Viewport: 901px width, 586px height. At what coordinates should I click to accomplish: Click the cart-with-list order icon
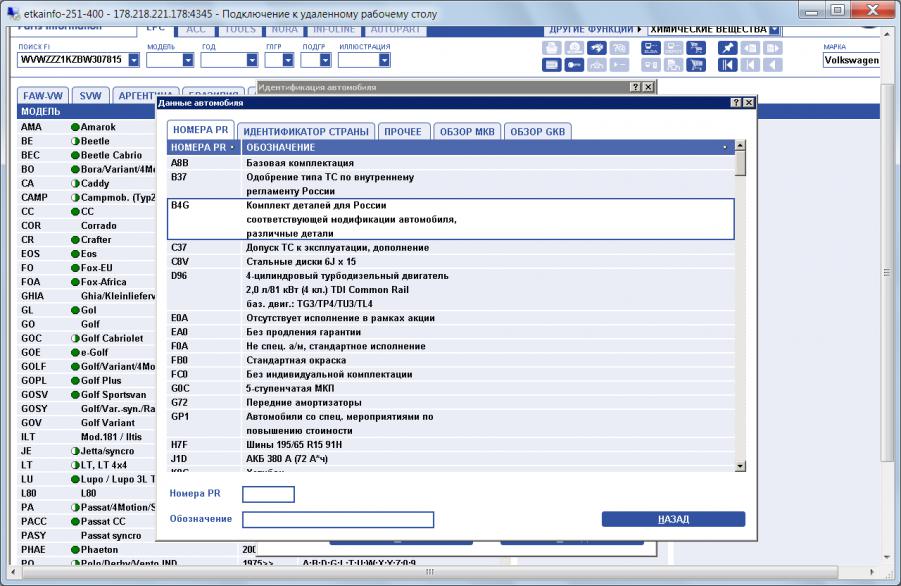pos(696,48)
